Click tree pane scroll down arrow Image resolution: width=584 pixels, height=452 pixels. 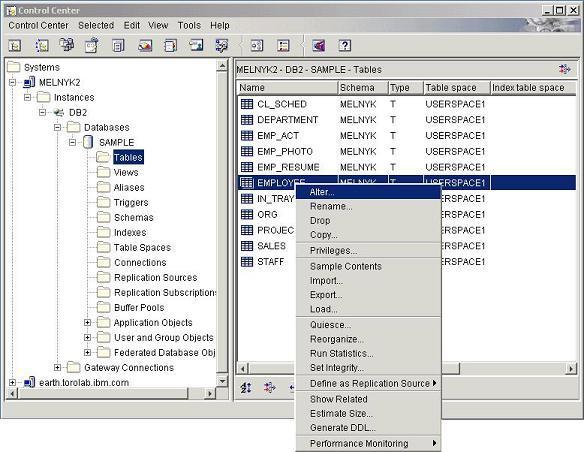pos(222,381)
